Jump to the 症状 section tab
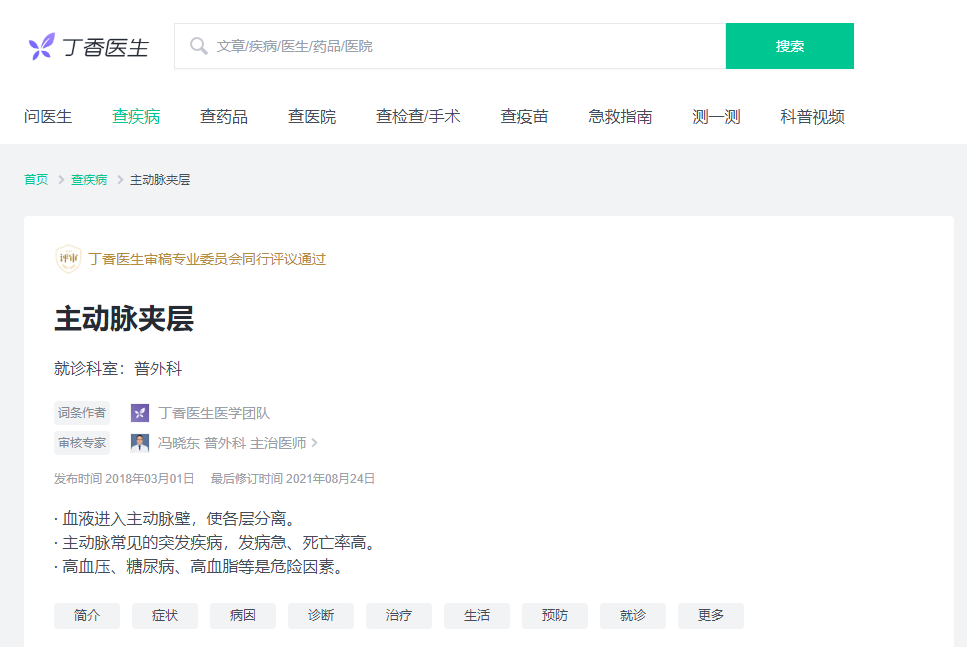 (x=165, y=616)
